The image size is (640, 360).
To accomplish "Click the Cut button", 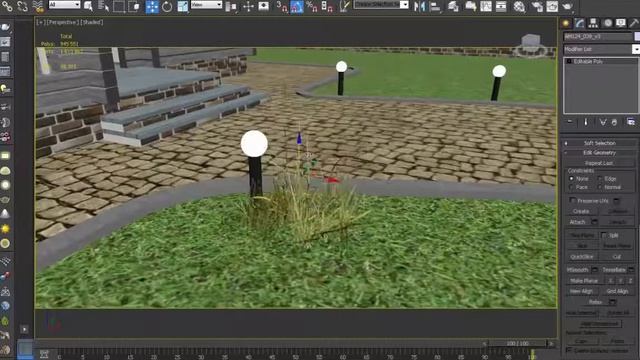I will pos(617,257).
